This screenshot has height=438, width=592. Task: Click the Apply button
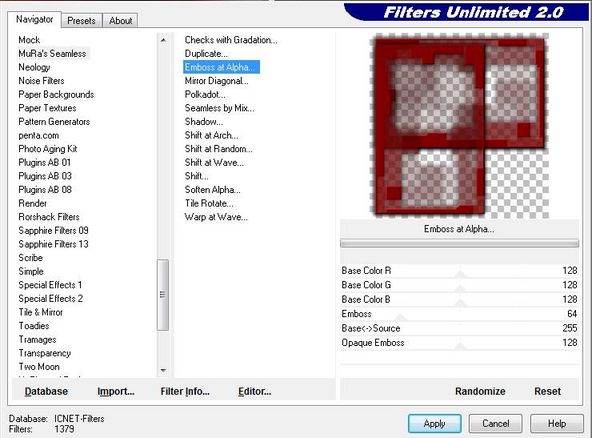(435, 424)
